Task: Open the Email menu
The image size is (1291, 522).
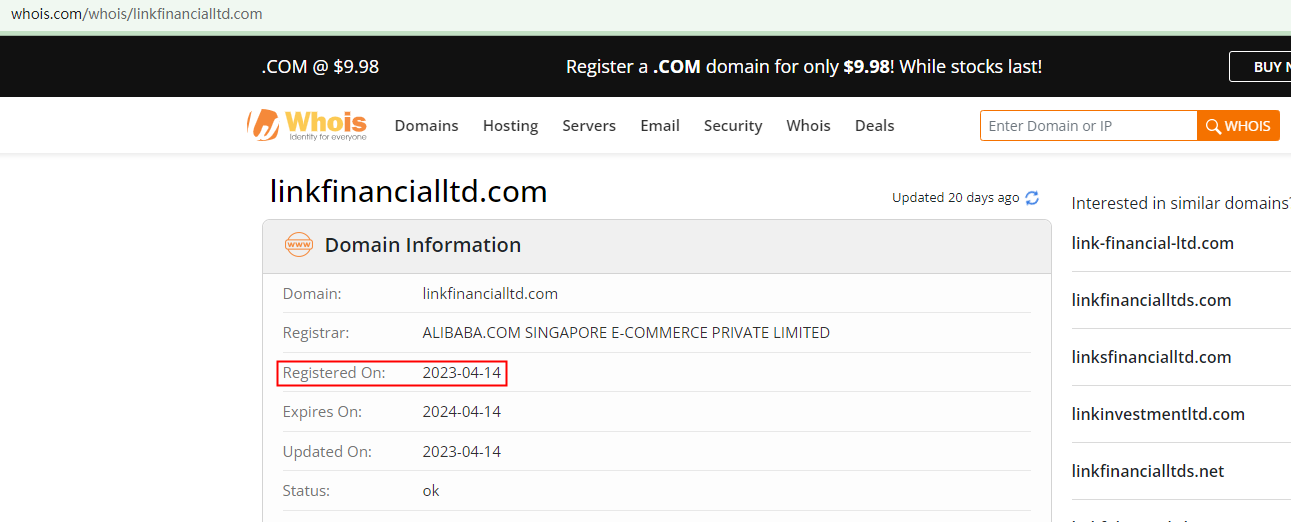Action: pyautogui.click(x=660, y=126)
